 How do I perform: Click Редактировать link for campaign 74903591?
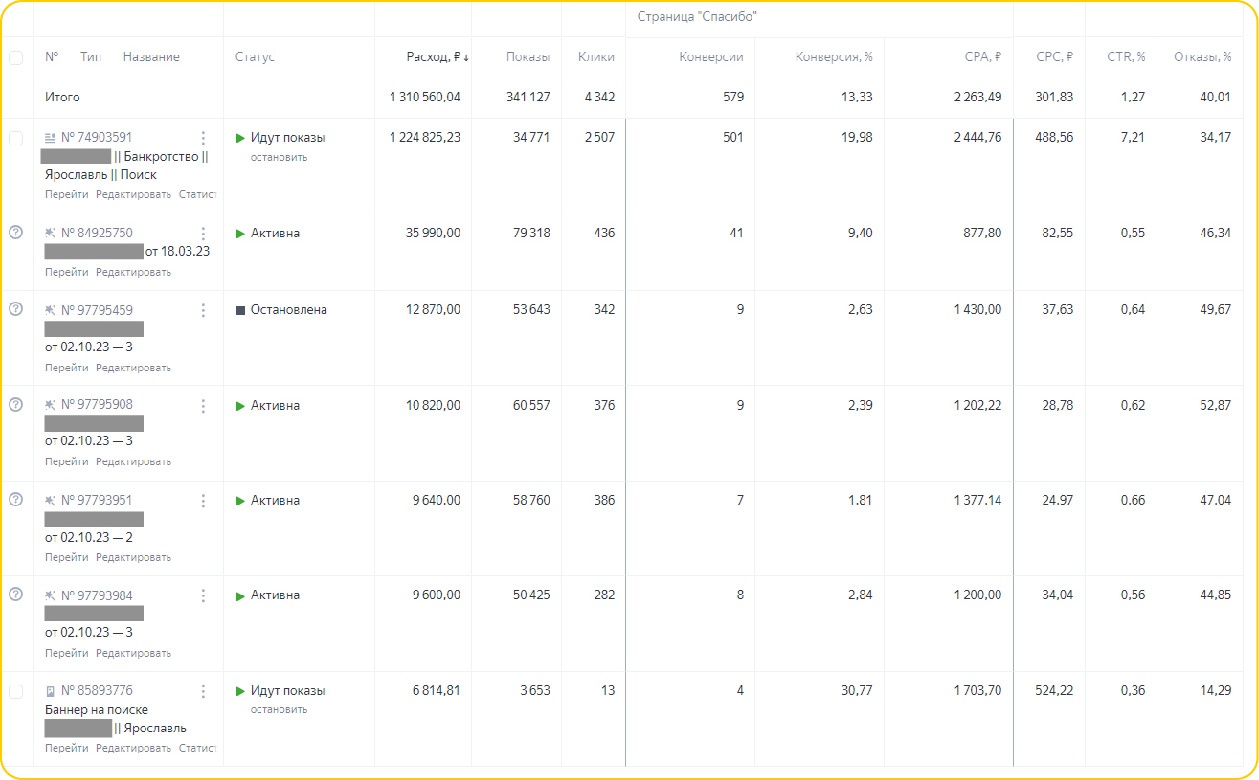(134, 194)
